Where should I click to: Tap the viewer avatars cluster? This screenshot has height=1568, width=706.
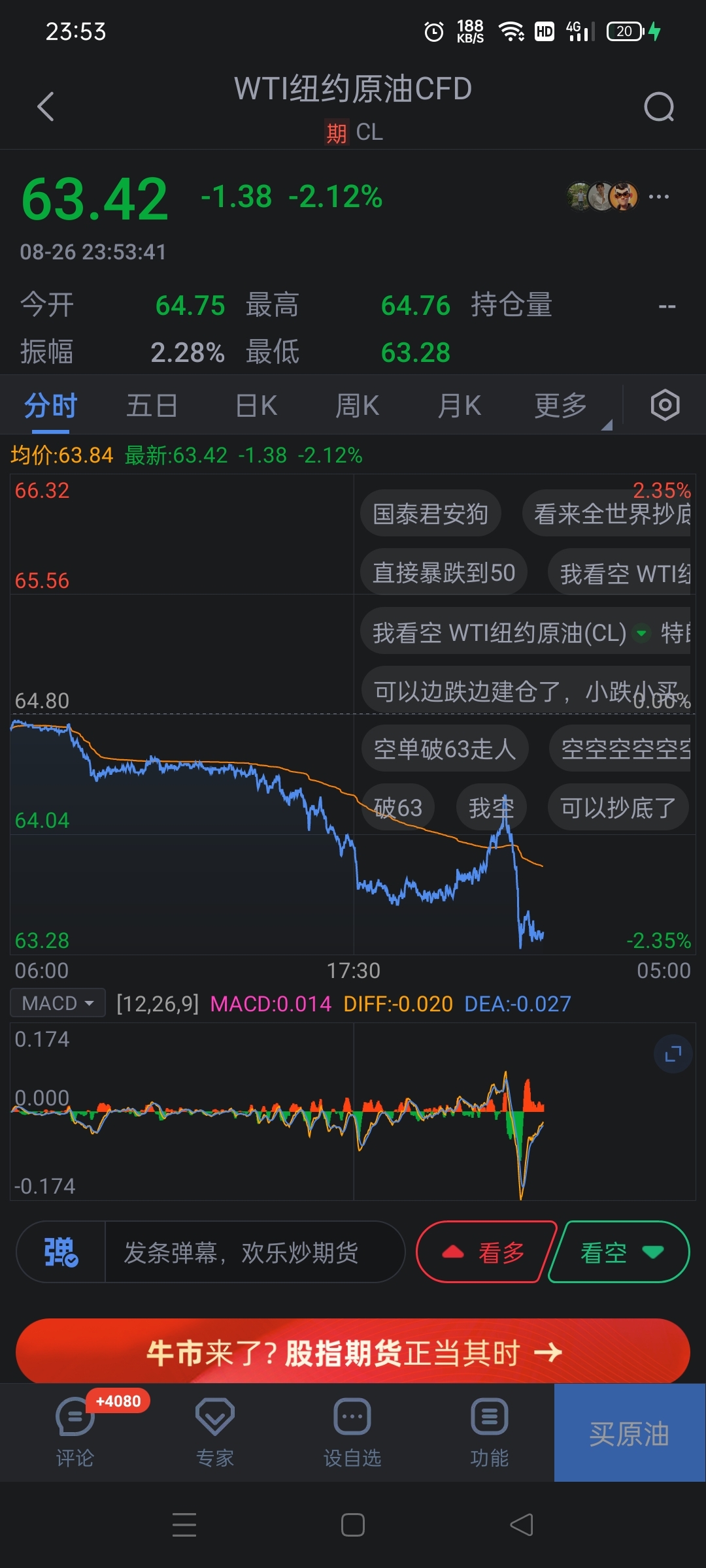(x=603, y=196)
